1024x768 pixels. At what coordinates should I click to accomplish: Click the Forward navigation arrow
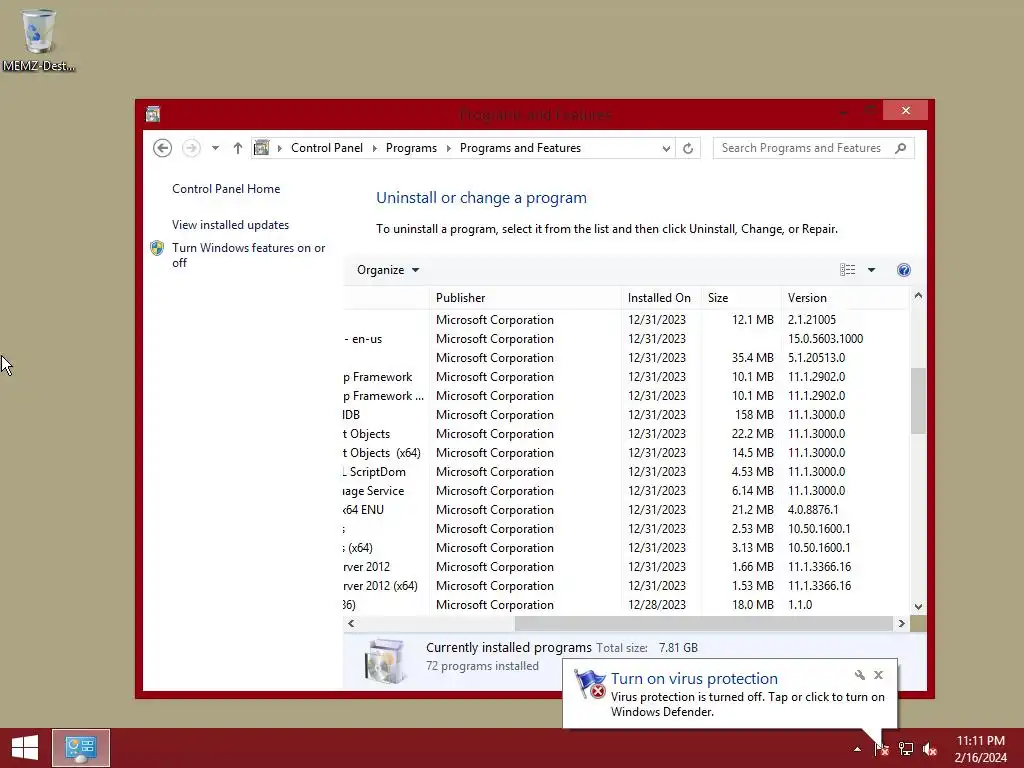coord(191,148)
